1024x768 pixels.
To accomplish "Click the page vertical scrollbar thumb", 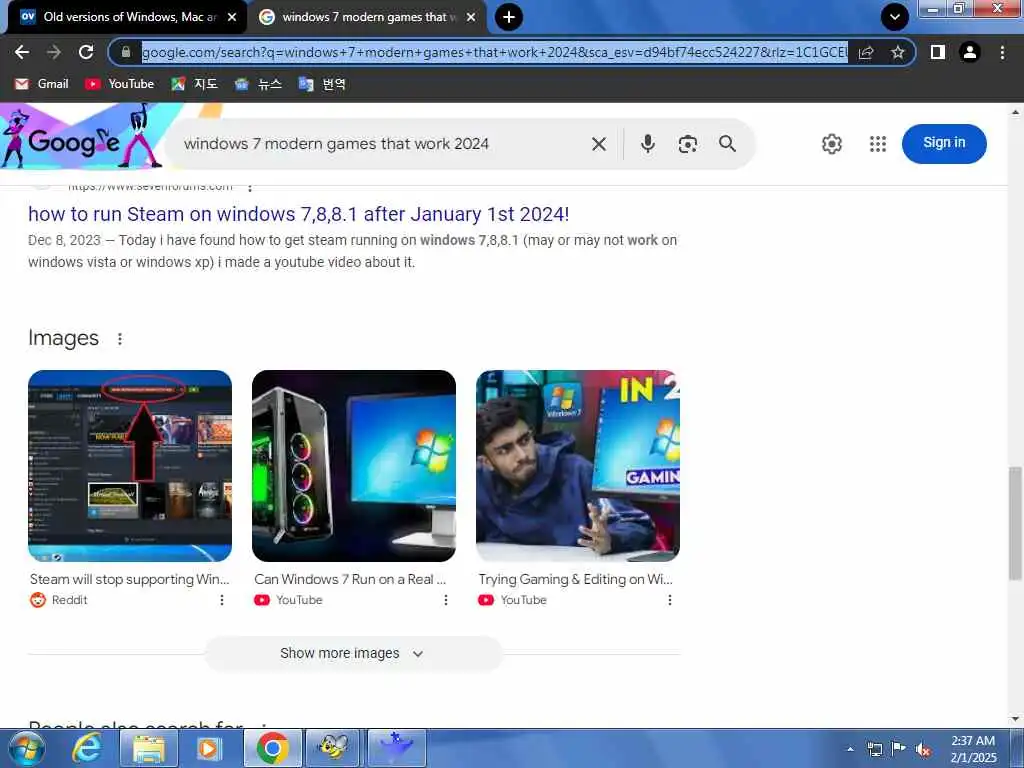I will pyautogui.click(x=1015, y=522).
